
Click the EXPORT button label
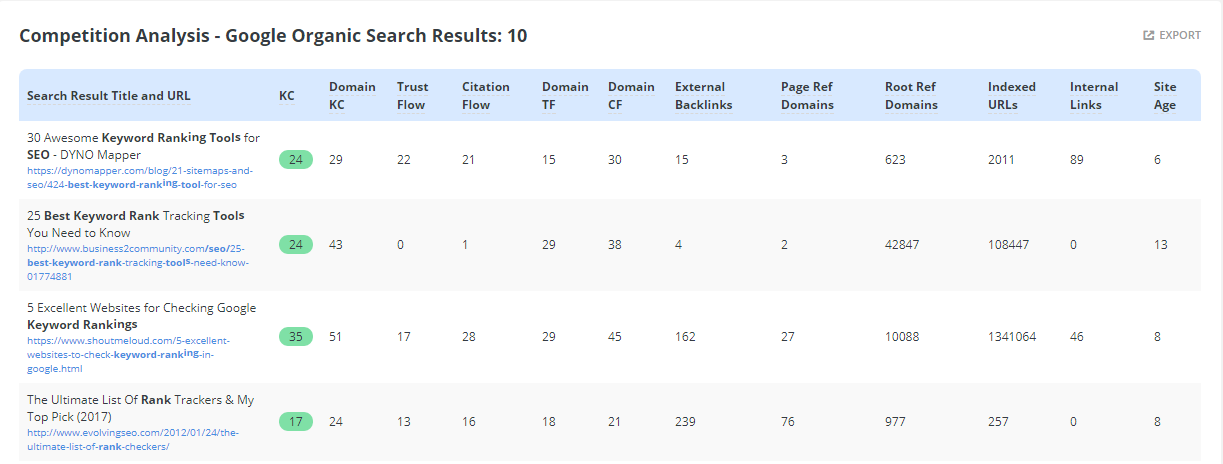click(x=1179, y=36)
